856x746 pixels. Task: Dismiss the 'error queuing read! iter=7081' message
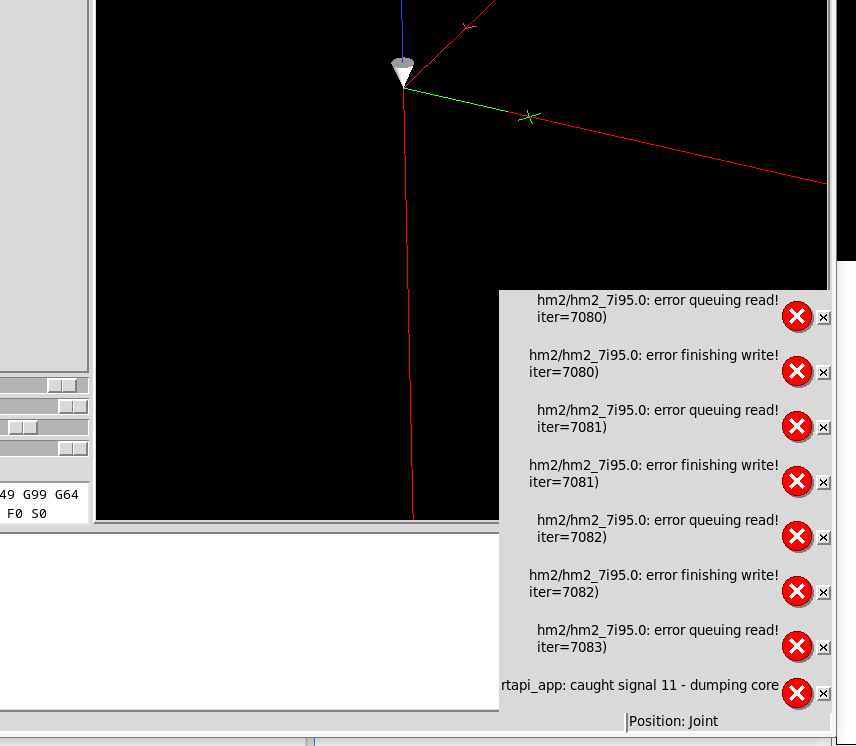(824, 428)
